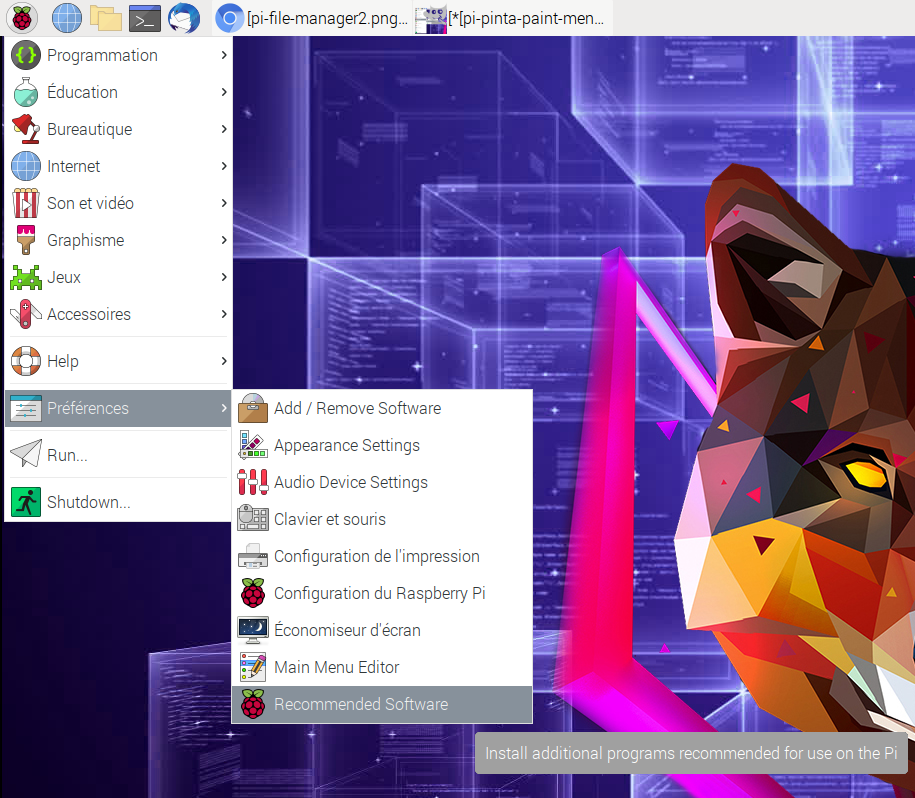Click the Run... menu entry
Screen dimensions: 915x798
point(67,455)
